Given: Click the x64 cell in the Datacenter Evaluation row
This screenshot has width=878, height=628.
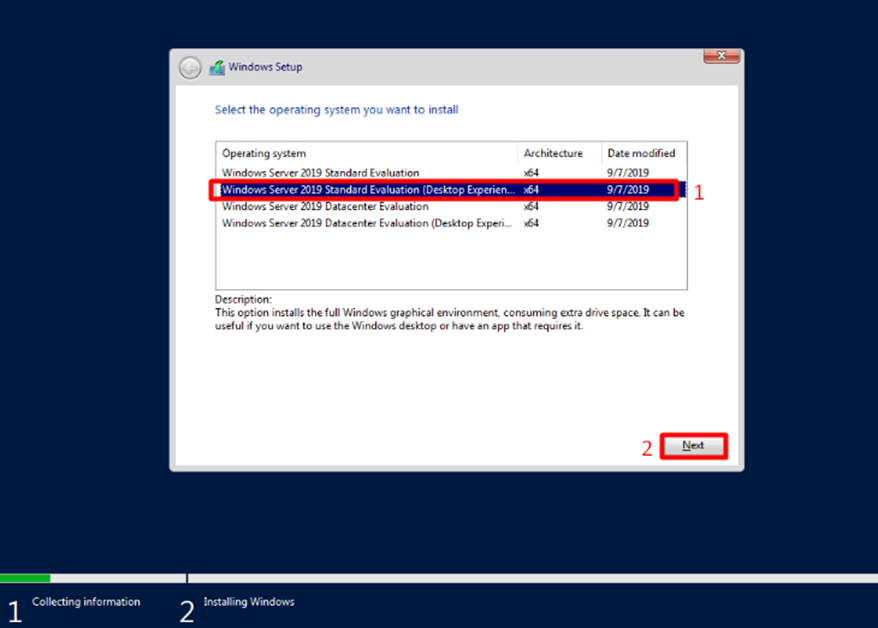Looking at the screenshot, I should click(x=531, y=206).
